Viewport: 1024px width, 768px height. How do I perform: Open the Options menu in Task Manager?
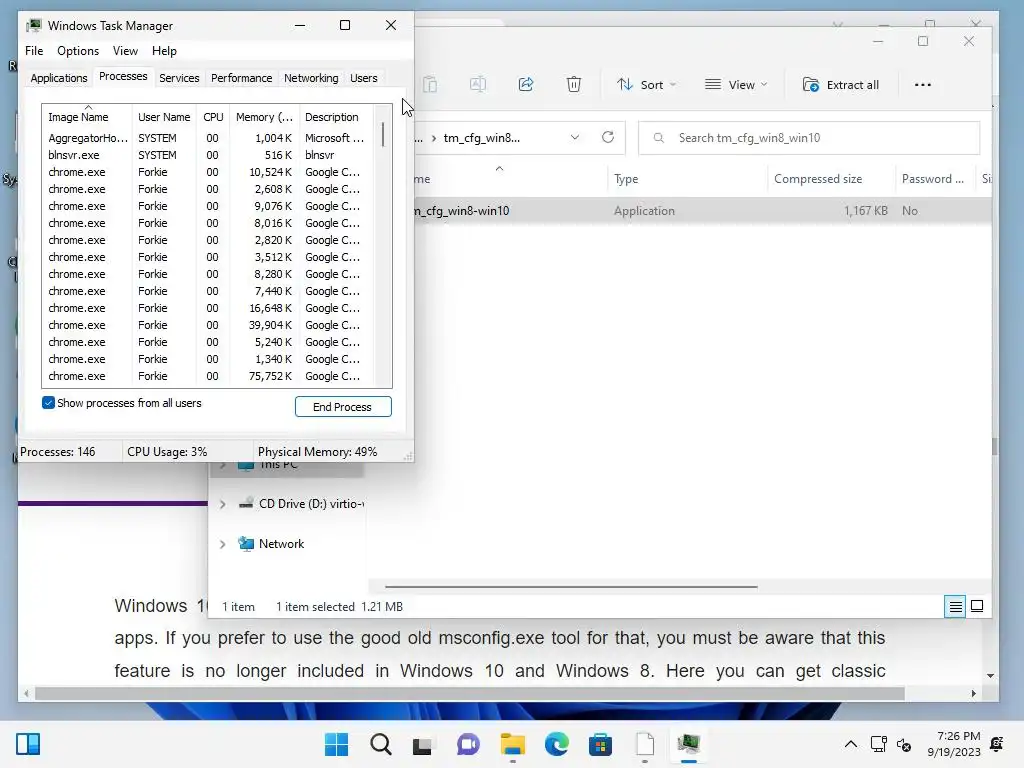point(78,51)
